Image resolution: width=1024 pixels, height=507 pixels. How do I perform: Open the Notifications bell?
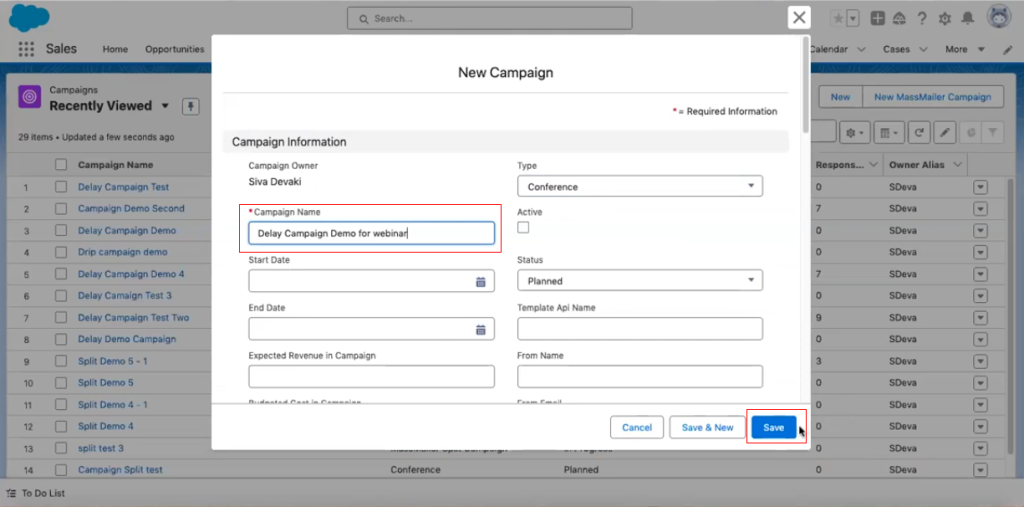pyautogui.click(x=968, y=18)
